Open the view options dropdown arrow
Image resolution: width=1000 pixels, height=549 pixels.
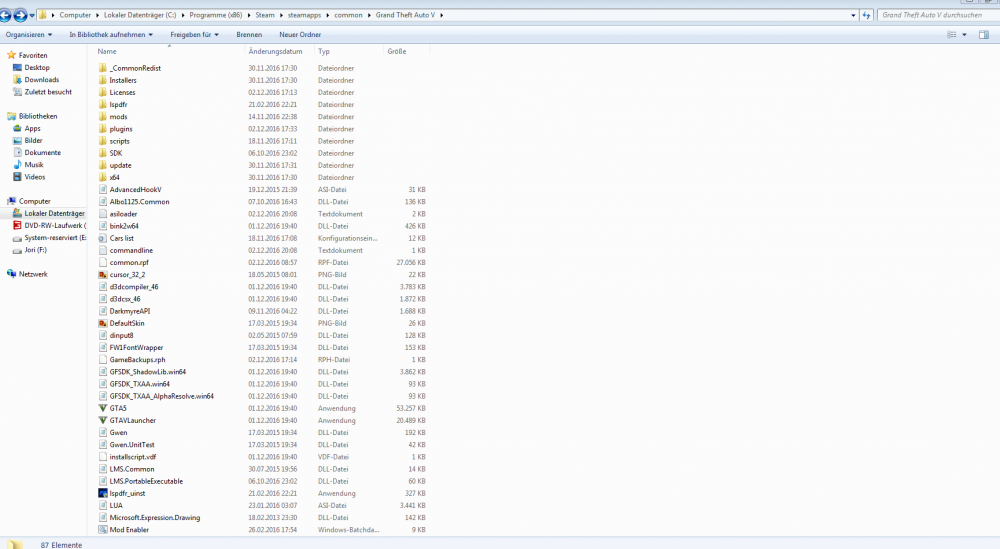pos(964,34)
